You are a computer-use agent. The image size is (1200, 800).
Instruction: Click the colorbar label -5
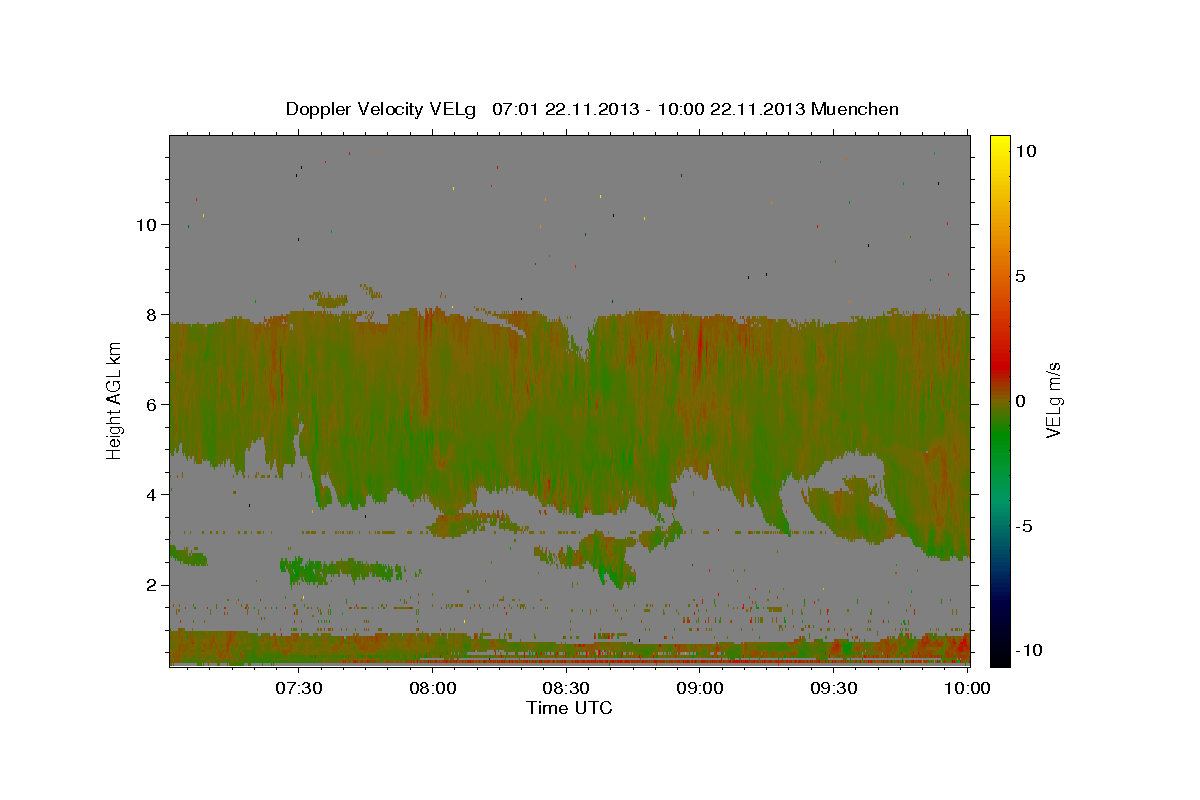point(1023,526)
